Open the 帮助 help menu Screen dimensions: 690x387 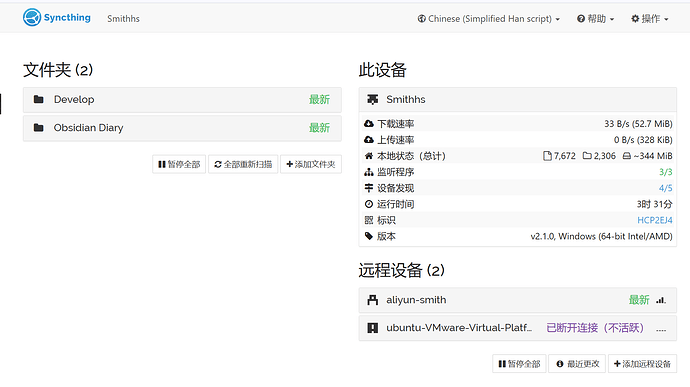pos(595,18)
